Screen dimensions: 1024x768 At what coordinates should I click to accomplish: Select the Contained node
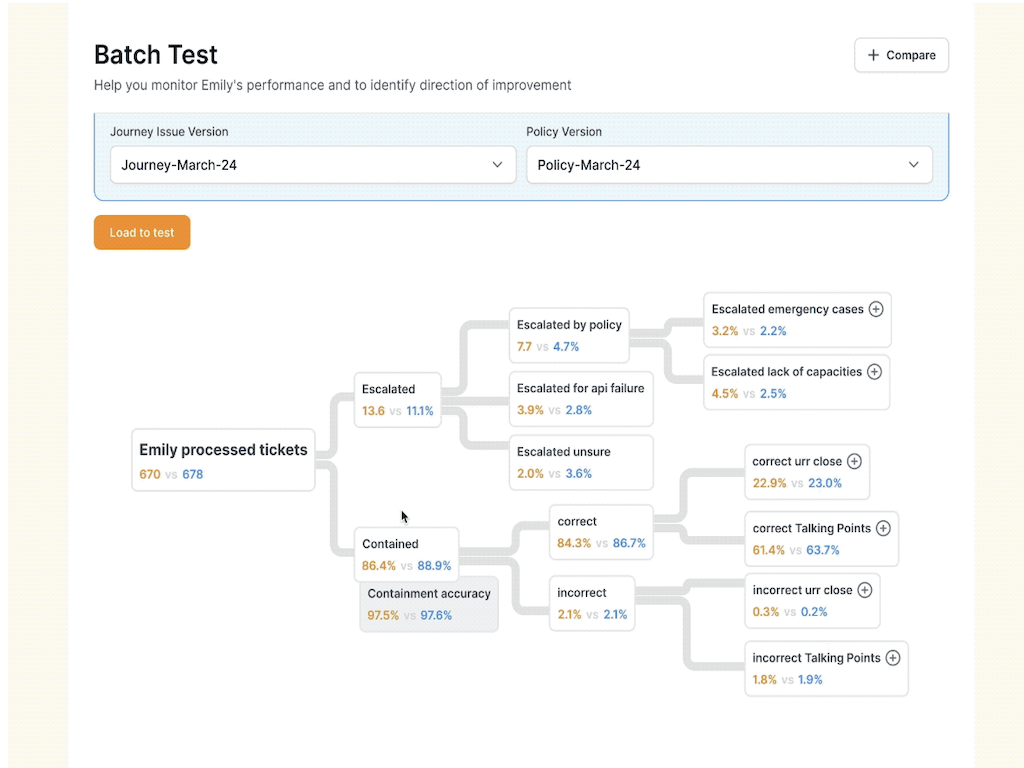pyautogui.click(x=407, y=554)
